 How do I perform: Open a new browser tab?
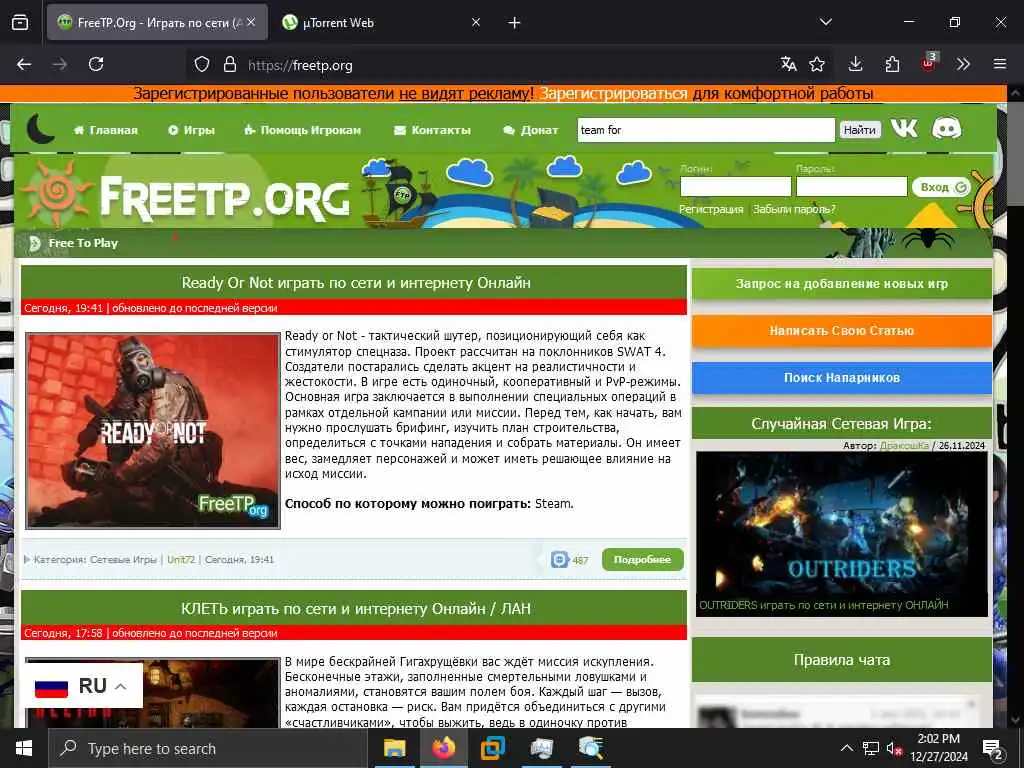coord(515,23)
